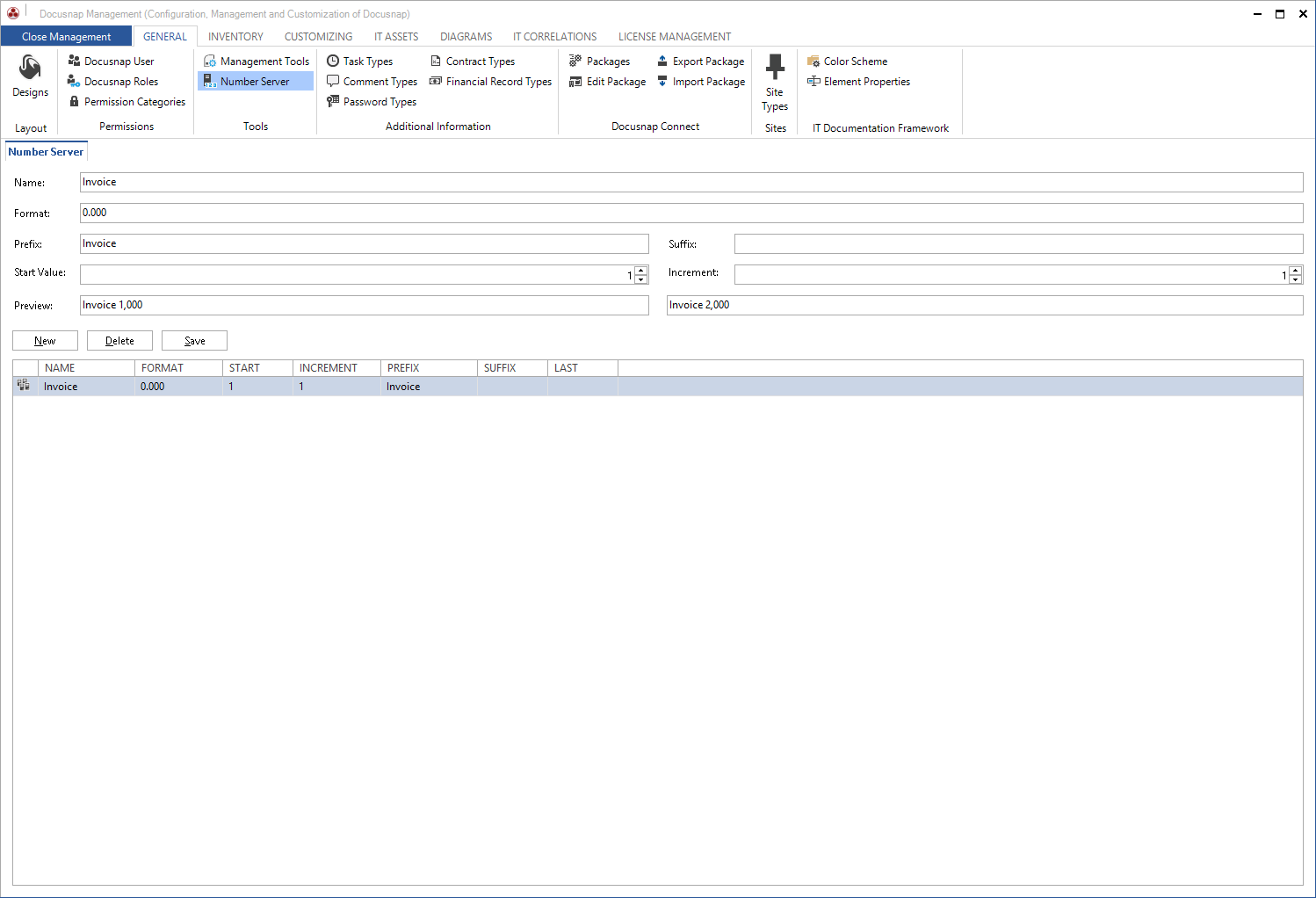Open the IT ASSETS ribbon tab
1316x898 pixels.
[x=396, y=36]
